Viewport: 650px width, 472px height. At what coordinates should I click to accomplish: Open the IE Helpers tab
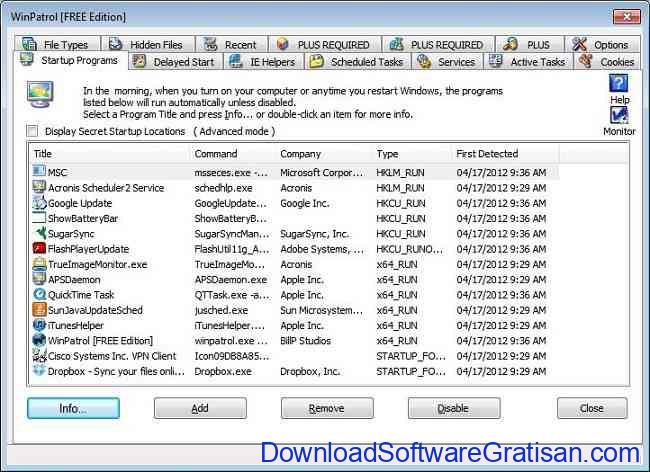(264, 62)
